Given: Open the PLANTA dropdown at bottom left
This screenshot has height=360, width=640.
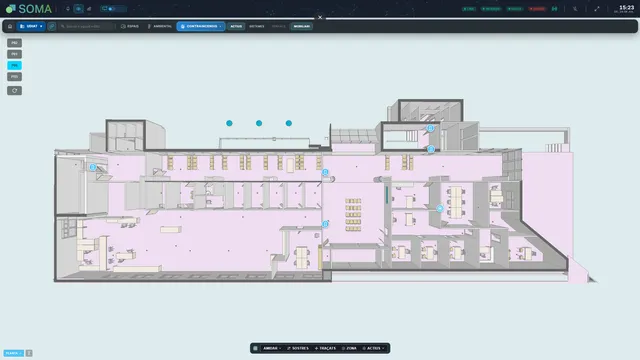Looking at the screenshot, I should pos(13,353).
